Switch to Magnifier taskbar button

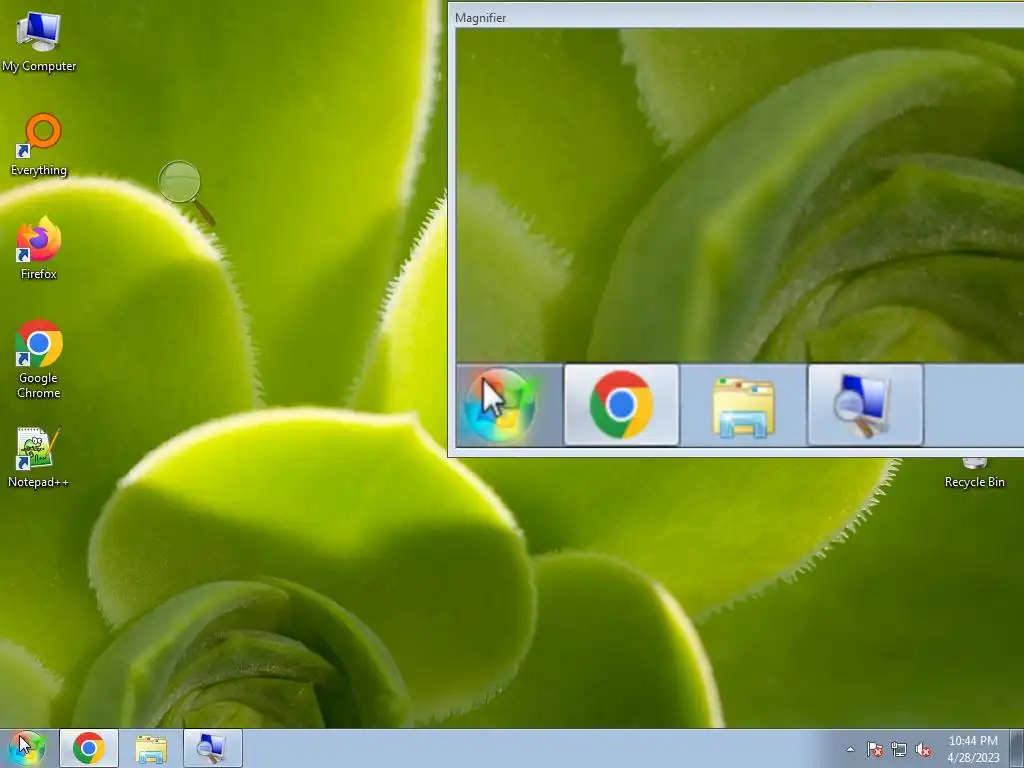213,748
